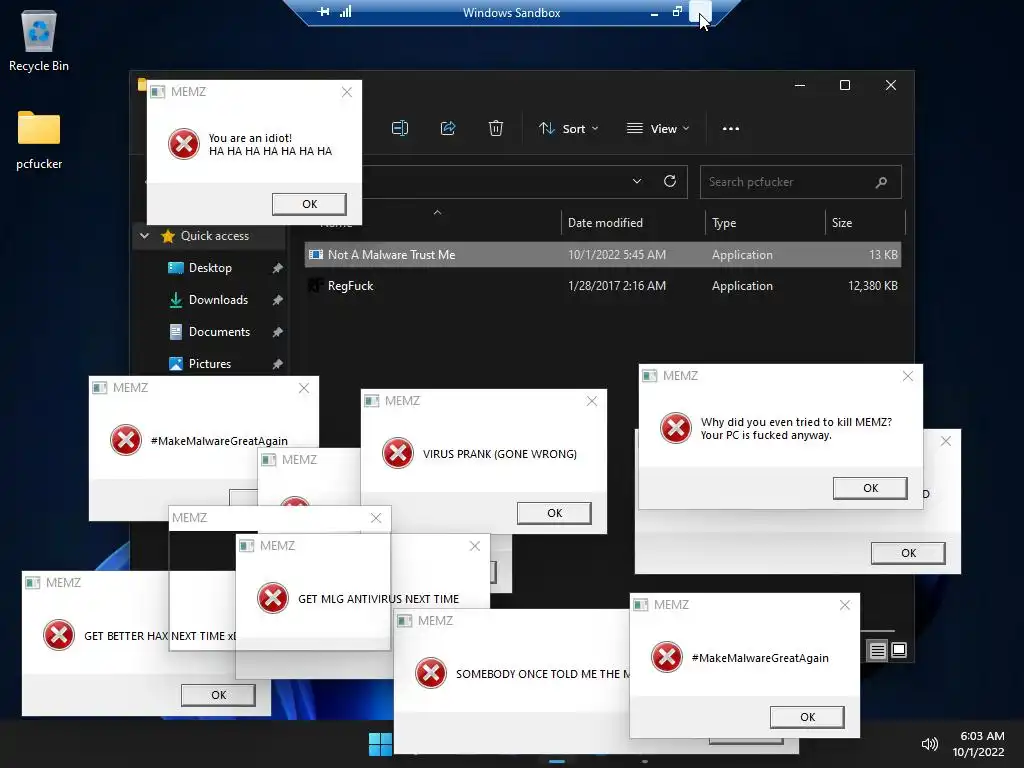Switch to large thumbnails view icon
Image resolution: width=1024 pixels, height=768 pixels.
coord(899,650)
